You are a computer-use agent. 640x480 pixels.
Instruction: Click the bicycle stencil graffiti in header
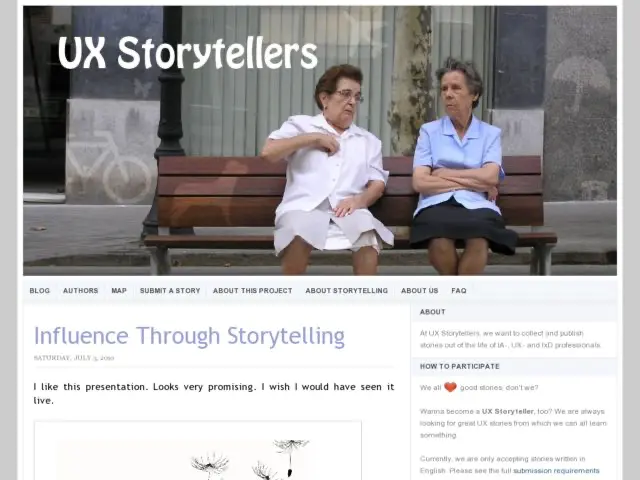tap(109, 166)
